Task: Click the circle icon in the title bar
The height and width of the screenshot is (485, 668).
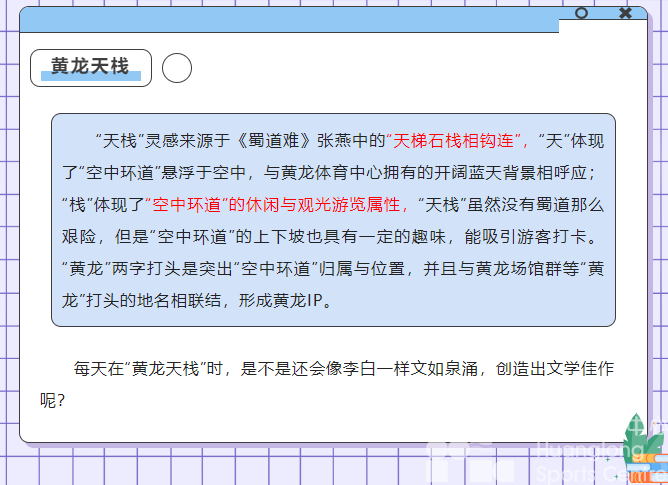Action: [581, 13]
